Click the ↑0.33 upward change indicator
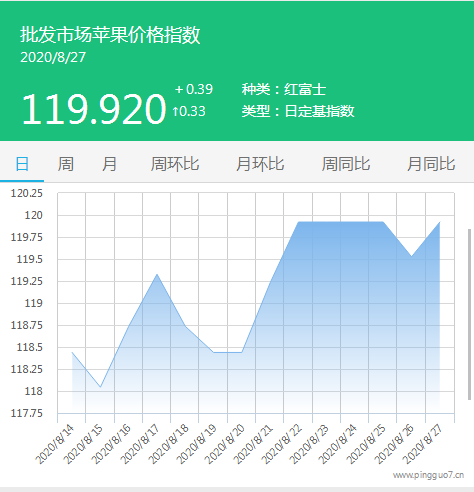 189,111
